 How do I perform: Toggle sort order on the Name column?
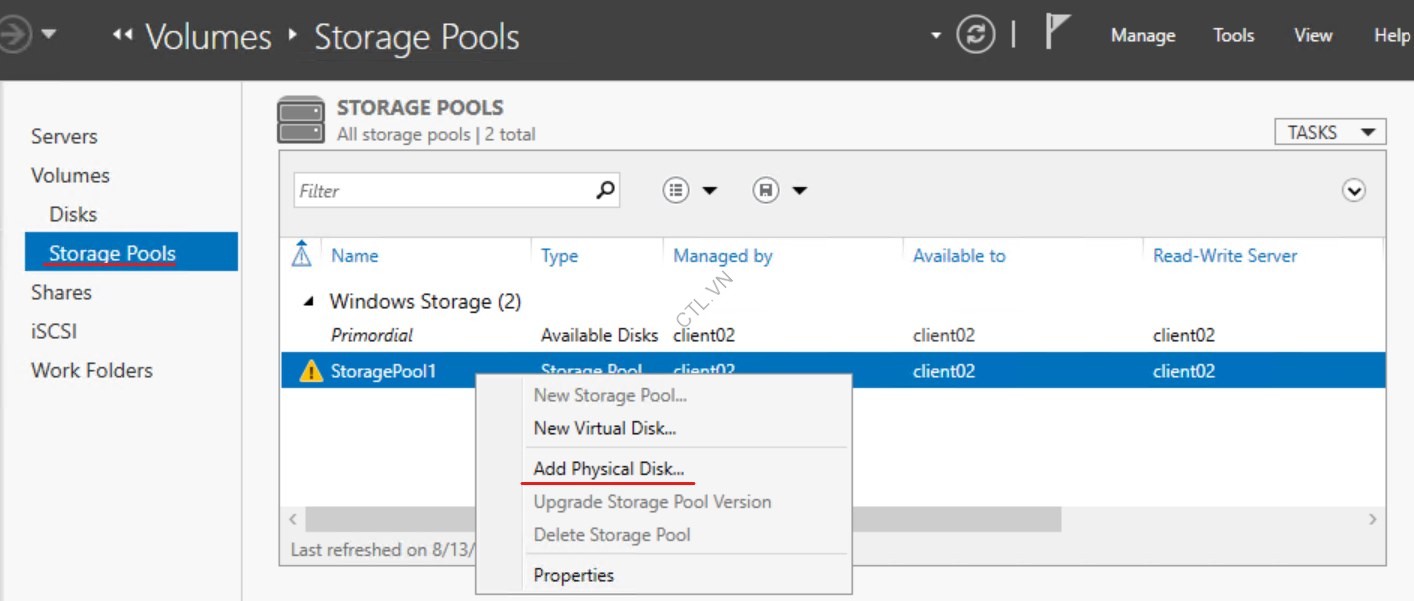[354, 256]
